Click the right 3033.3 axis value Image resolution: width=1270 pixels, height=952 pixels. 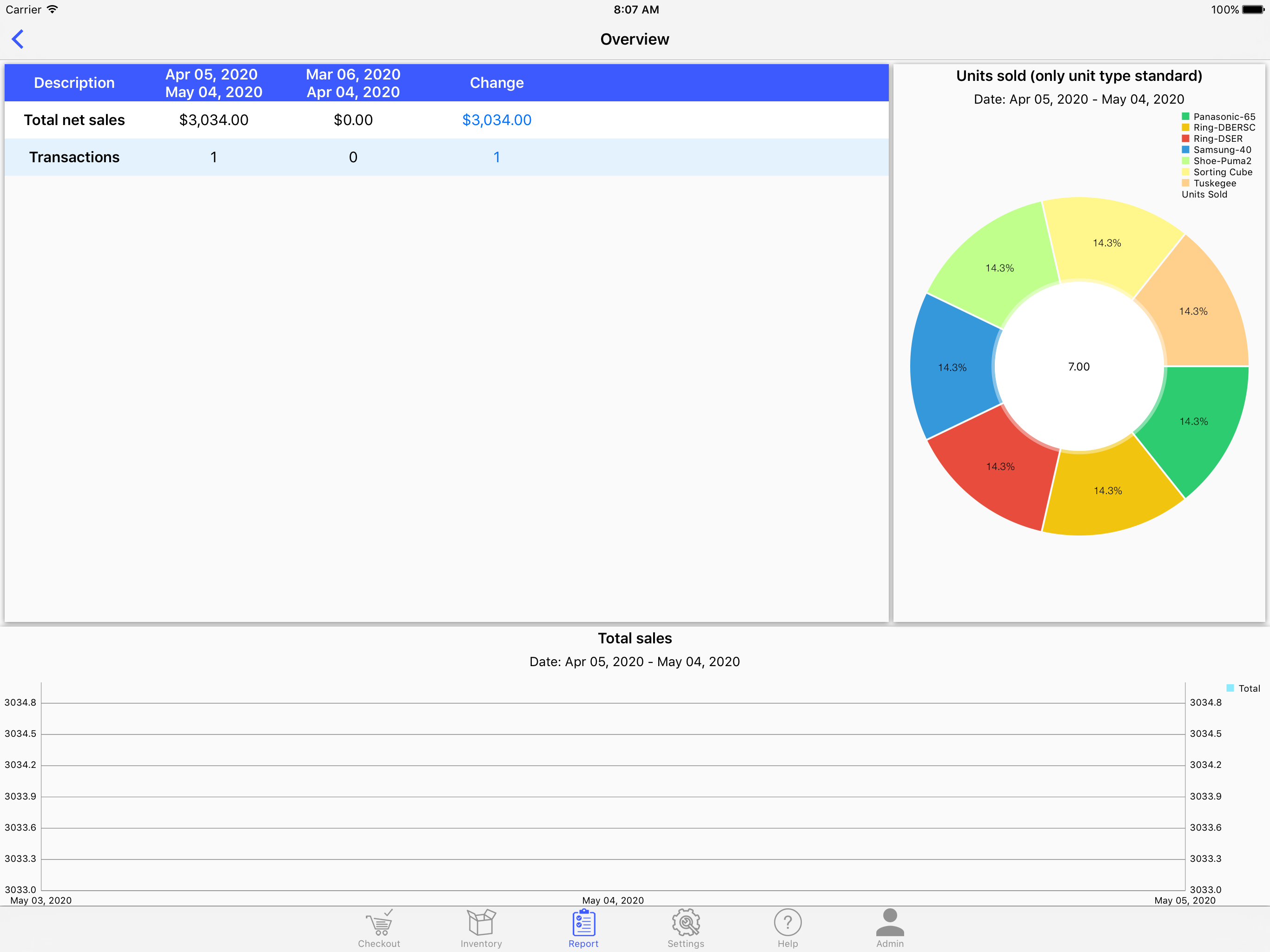tap(1206, 859)
